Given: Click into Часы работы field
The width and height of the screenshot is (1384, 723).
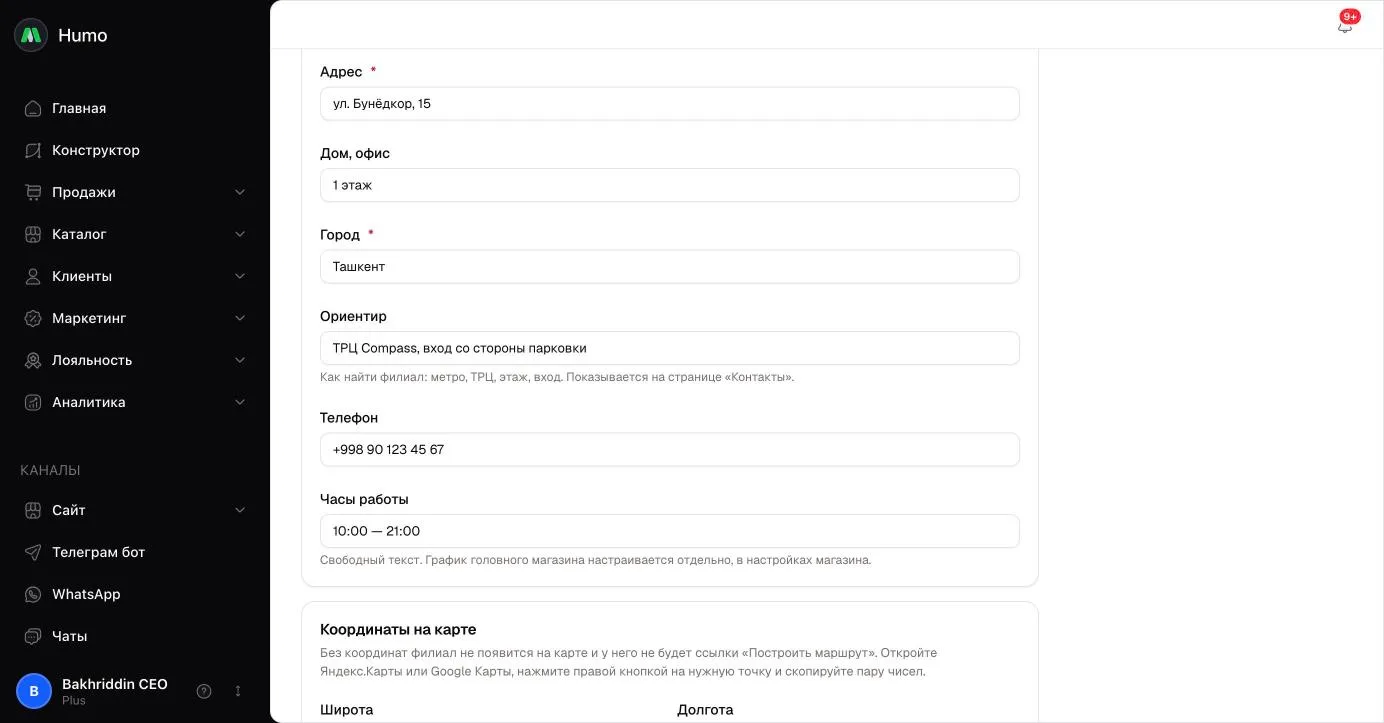Looking at the screenshot, I should click(670, 531).
